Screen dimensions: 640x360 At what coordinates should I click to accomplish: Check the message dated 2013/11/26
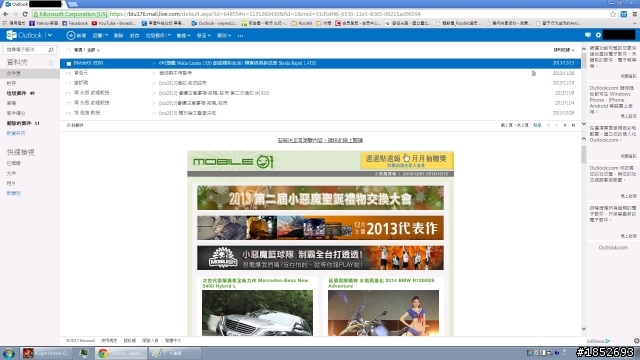[x=69, y=73]
